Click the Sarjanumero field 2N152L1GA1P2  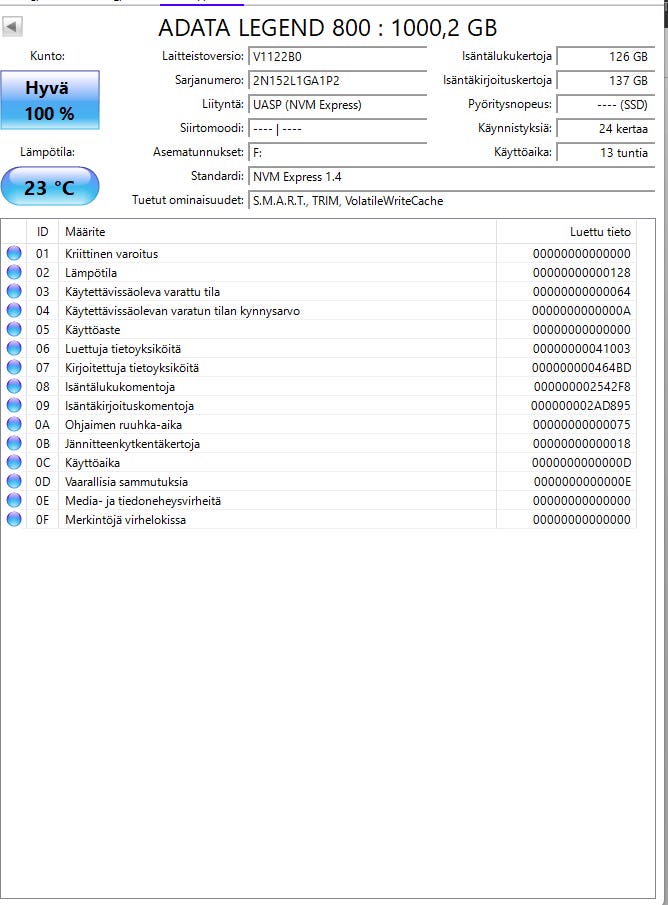tap(337, 81)
